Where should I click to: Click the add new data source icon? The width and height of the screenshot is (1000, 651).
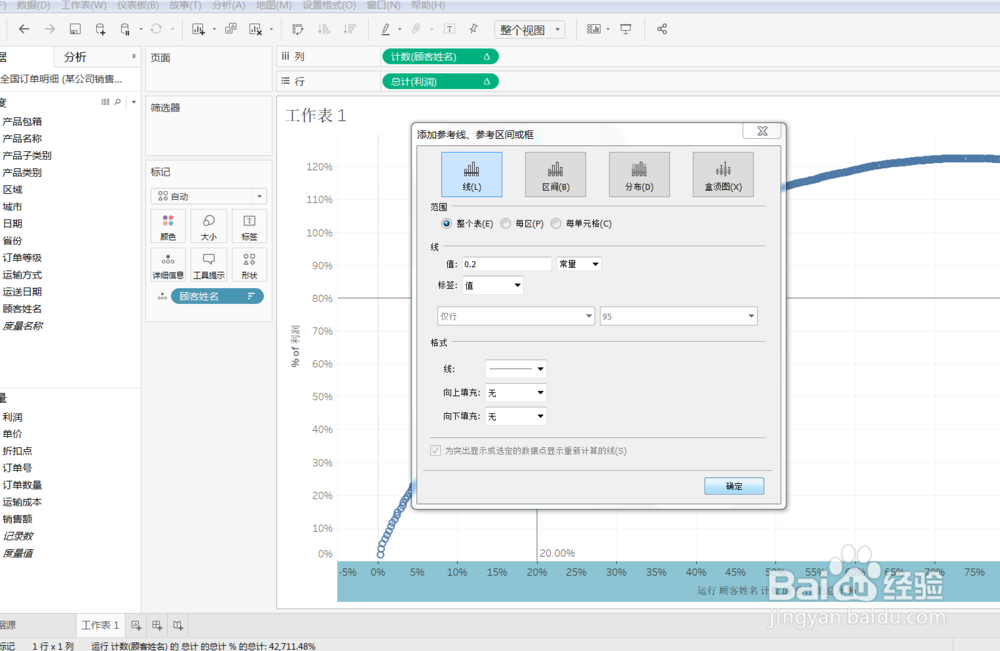[100, 29]
